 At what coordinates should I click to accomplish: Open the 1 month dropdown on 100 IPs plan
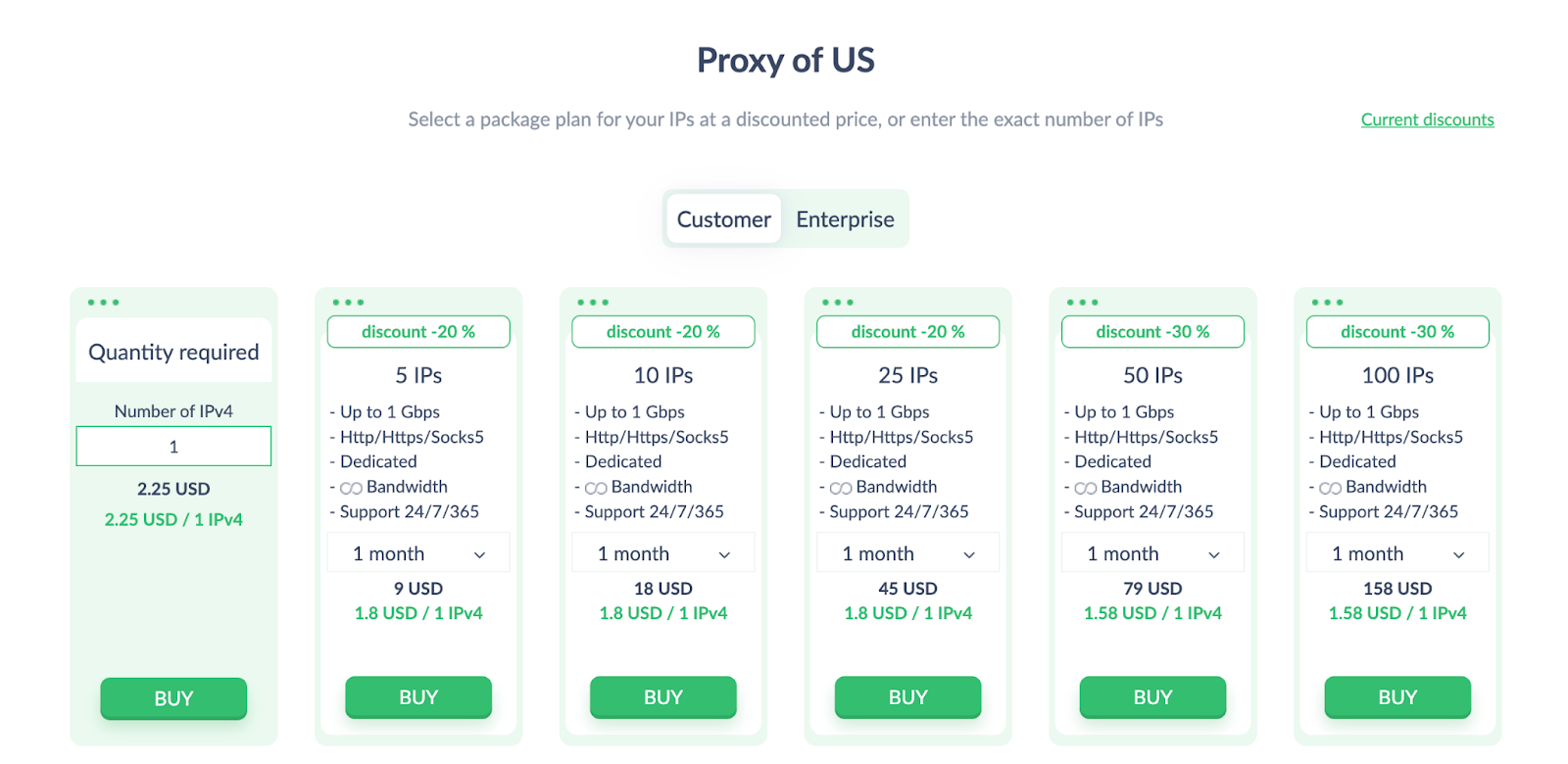(1396, 552)
